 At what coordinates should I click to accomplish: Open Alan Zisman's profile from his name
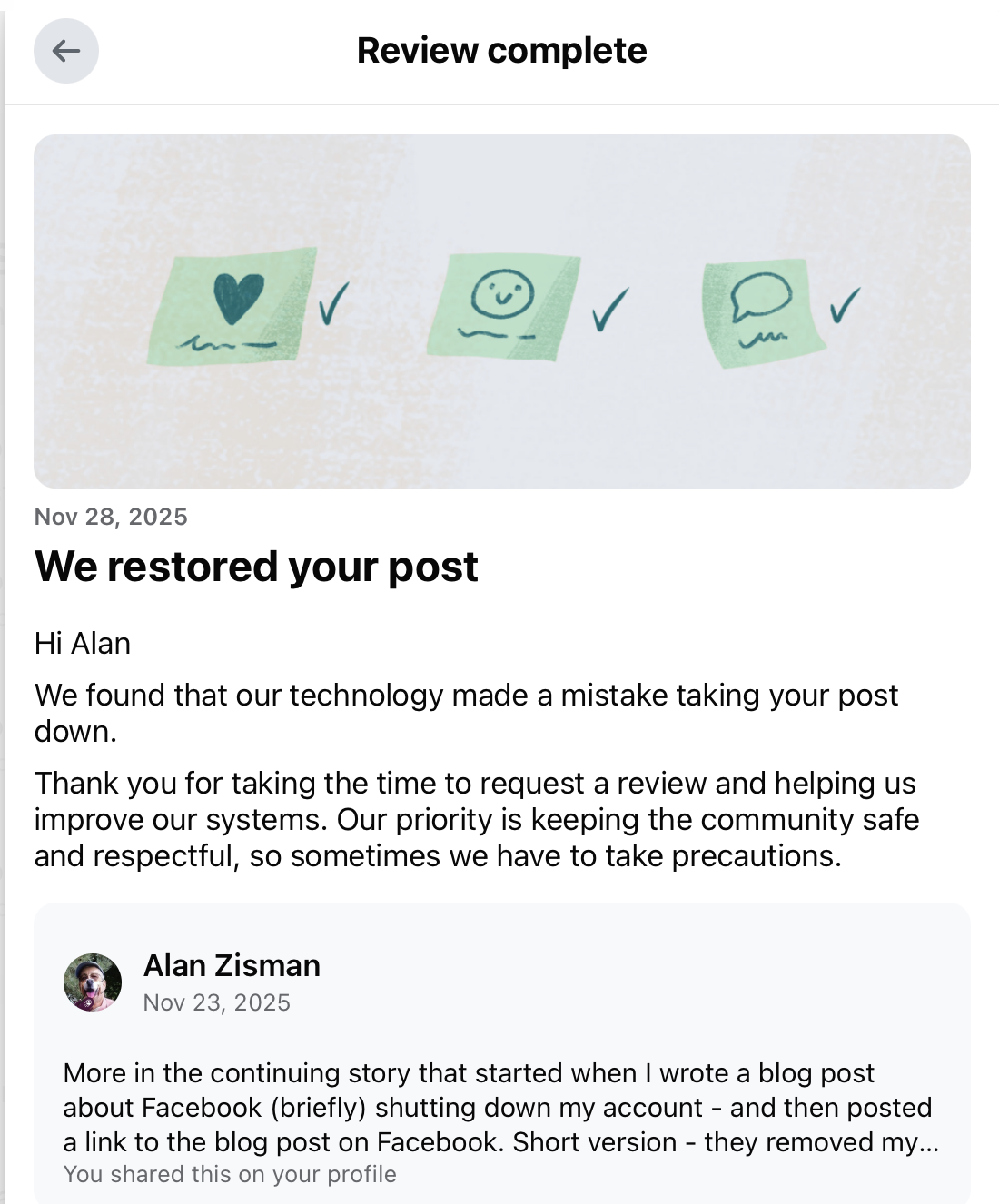pos(232,966)
